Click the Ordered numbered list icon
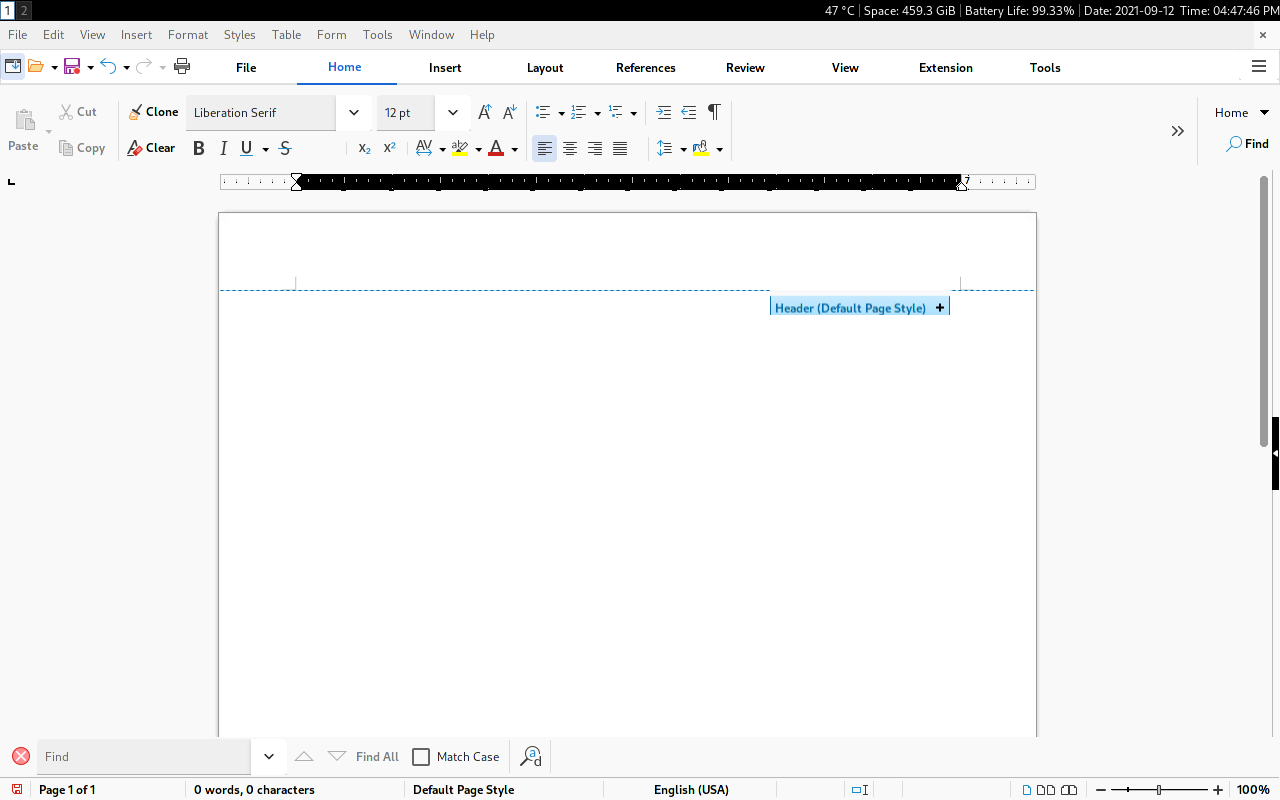Screen dimensions: 1280x800 pos(579,112)
